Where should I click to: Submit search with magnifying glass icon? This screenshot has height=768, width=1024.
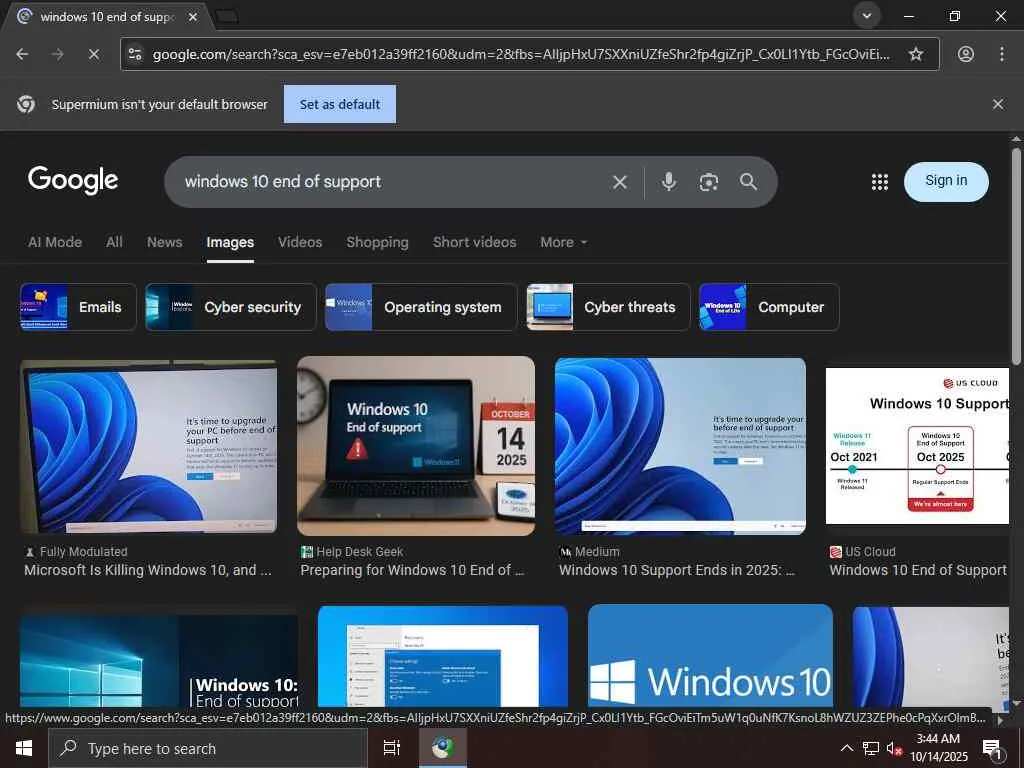click(x=748, y=182)
